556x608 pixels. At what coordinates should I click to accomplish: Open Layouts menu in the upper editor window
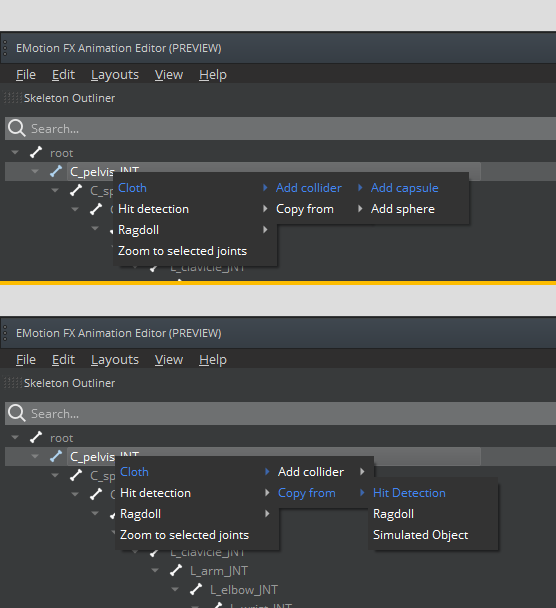(x=115, y=74)
